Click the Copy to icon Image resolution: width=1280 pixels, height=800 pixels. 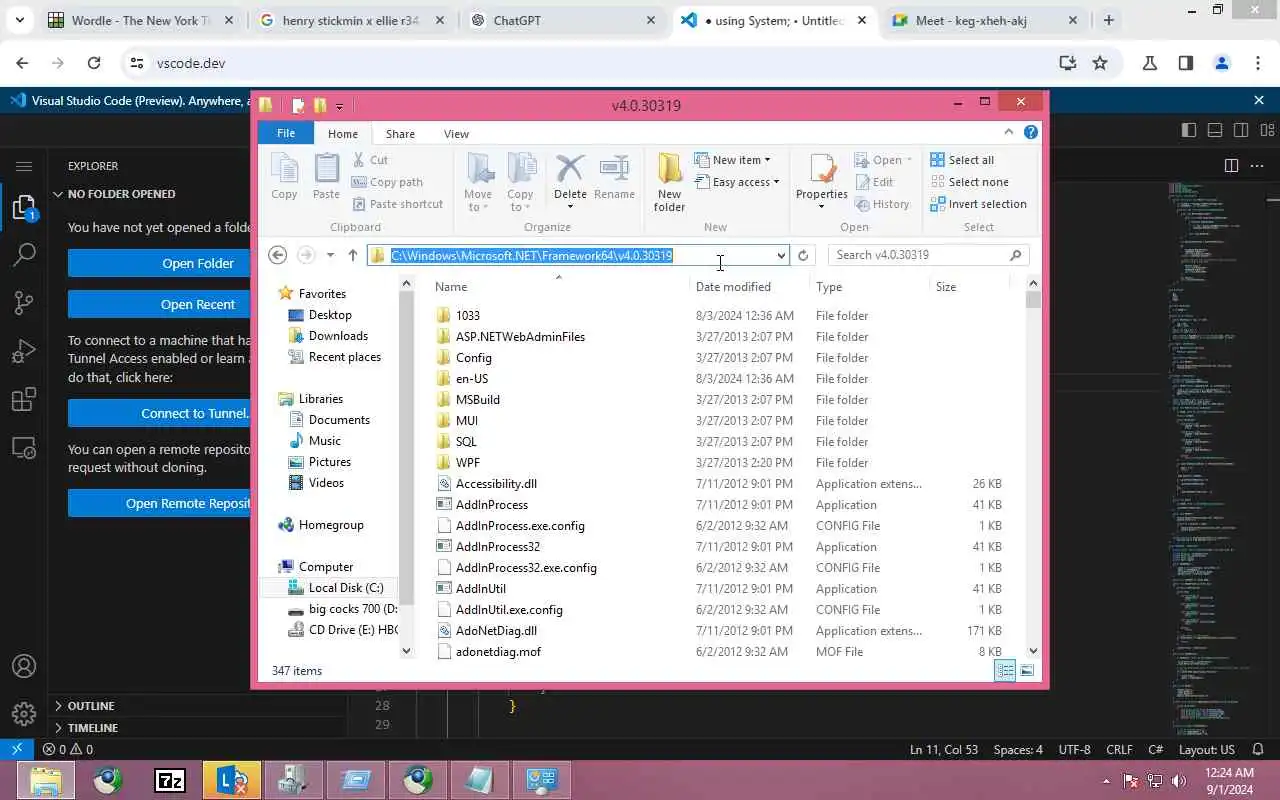520,182
